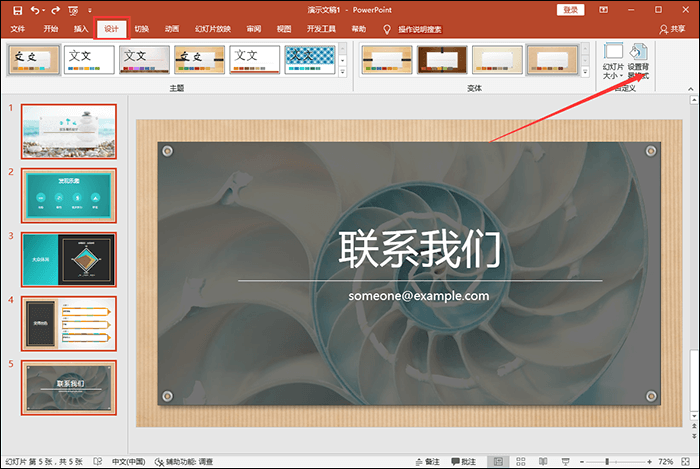
Task: Apply the plain white Office theme
Action: (89, 59)
